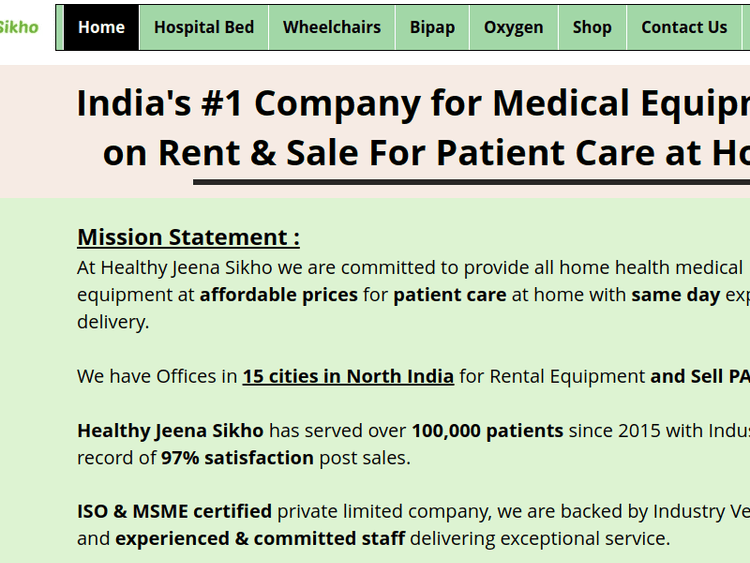This screenshot has width=750, height=563.
Task: Click the Mission Statement heading
Action: (188, 237)
